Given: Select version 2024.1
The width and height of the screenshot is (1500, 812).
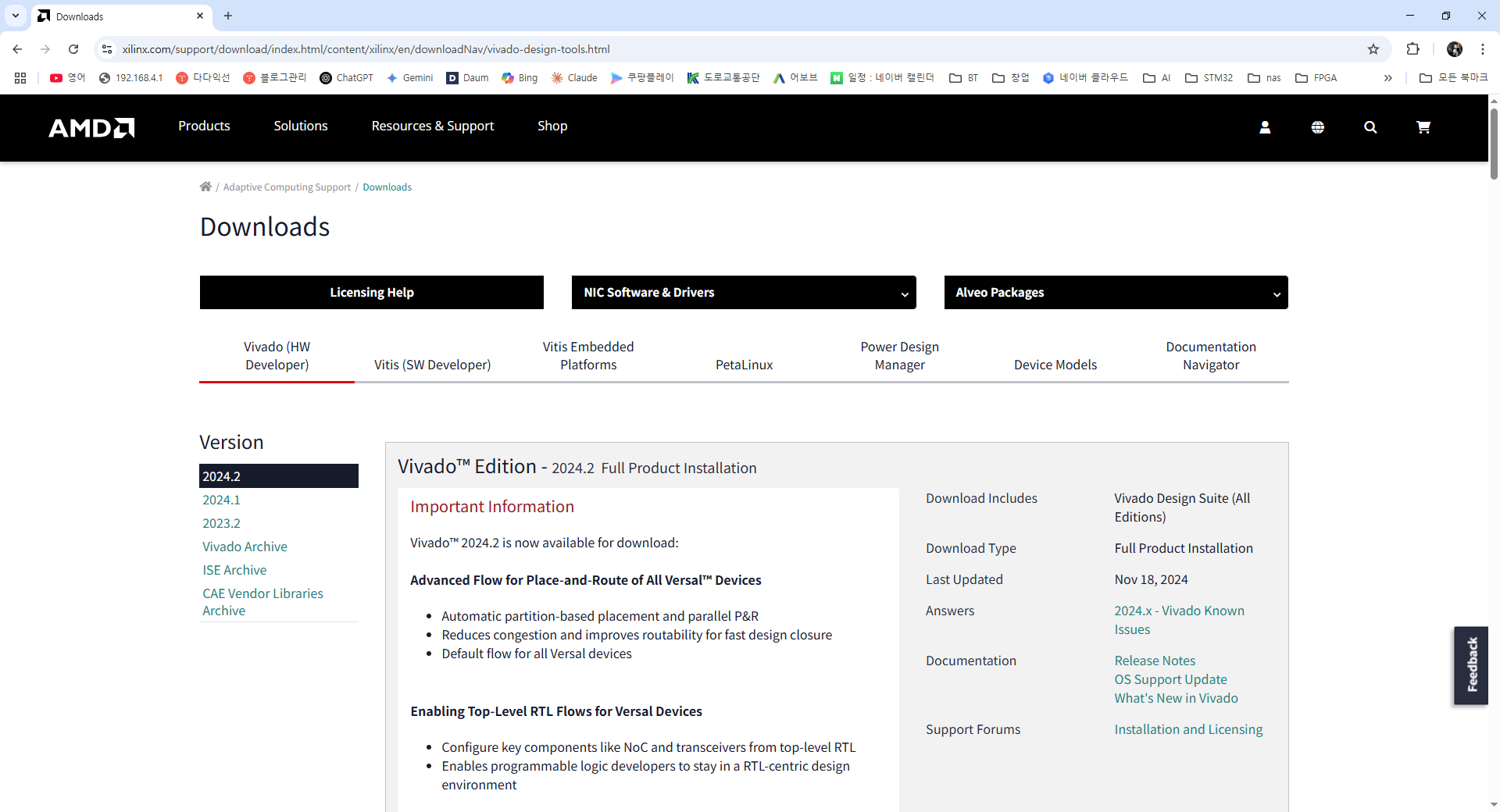Looking at the screenshot, I should pos(221,500).
